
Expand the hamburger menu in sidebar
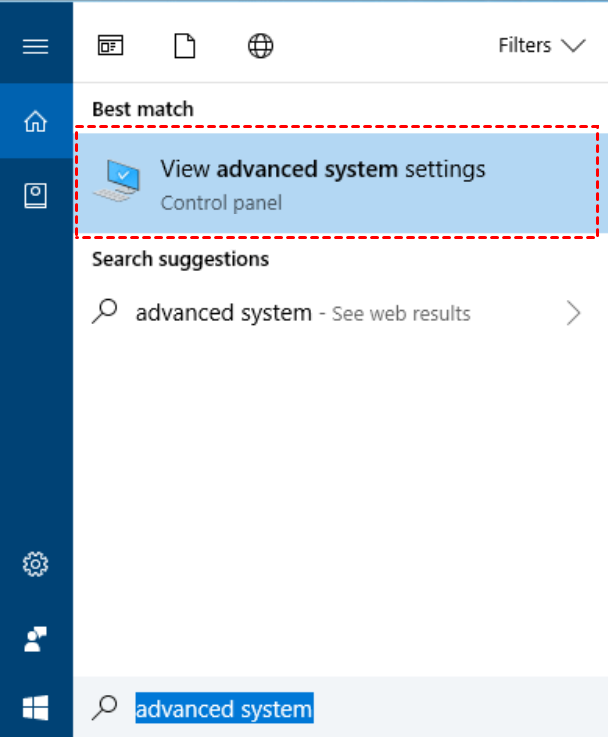36,46
